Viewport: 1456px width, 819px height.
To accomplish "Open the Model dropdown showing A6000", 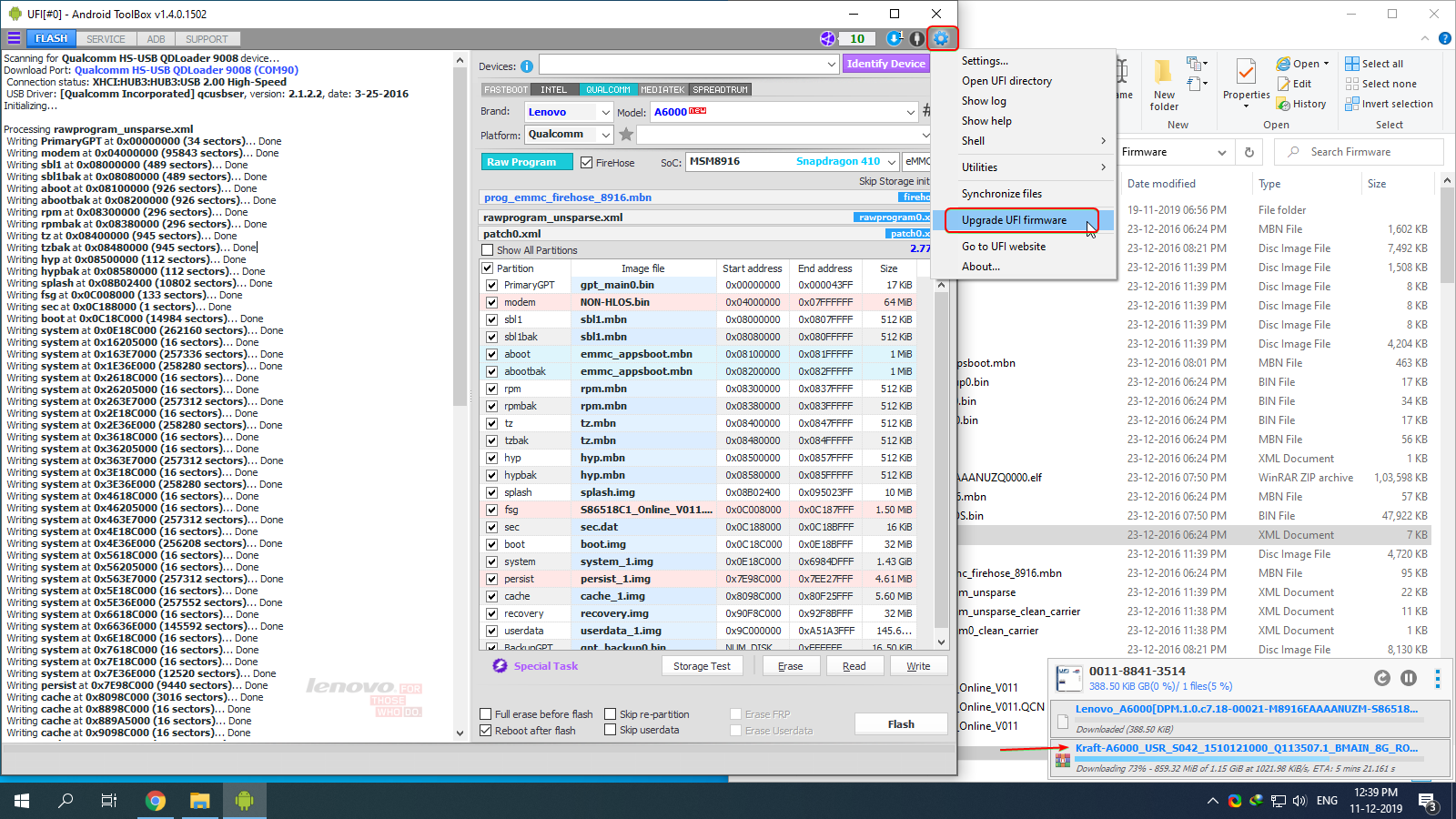I will pyautogui.click(x=911, y=112).
